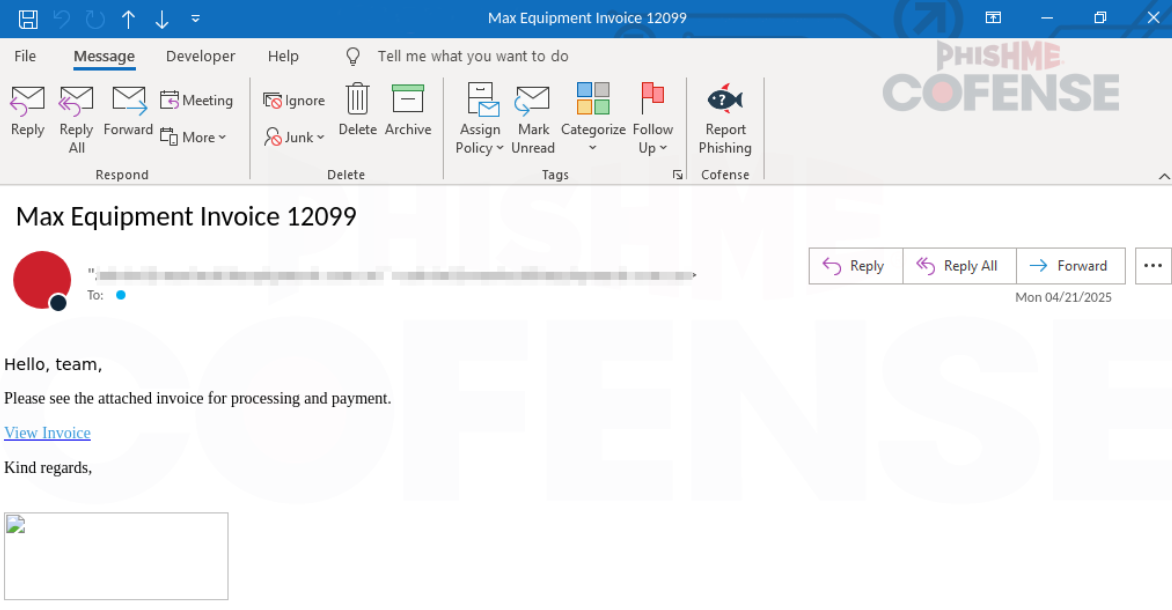1172x610 pixels.
Task: Click Reply All in the message header
Action: click(960, 266)
